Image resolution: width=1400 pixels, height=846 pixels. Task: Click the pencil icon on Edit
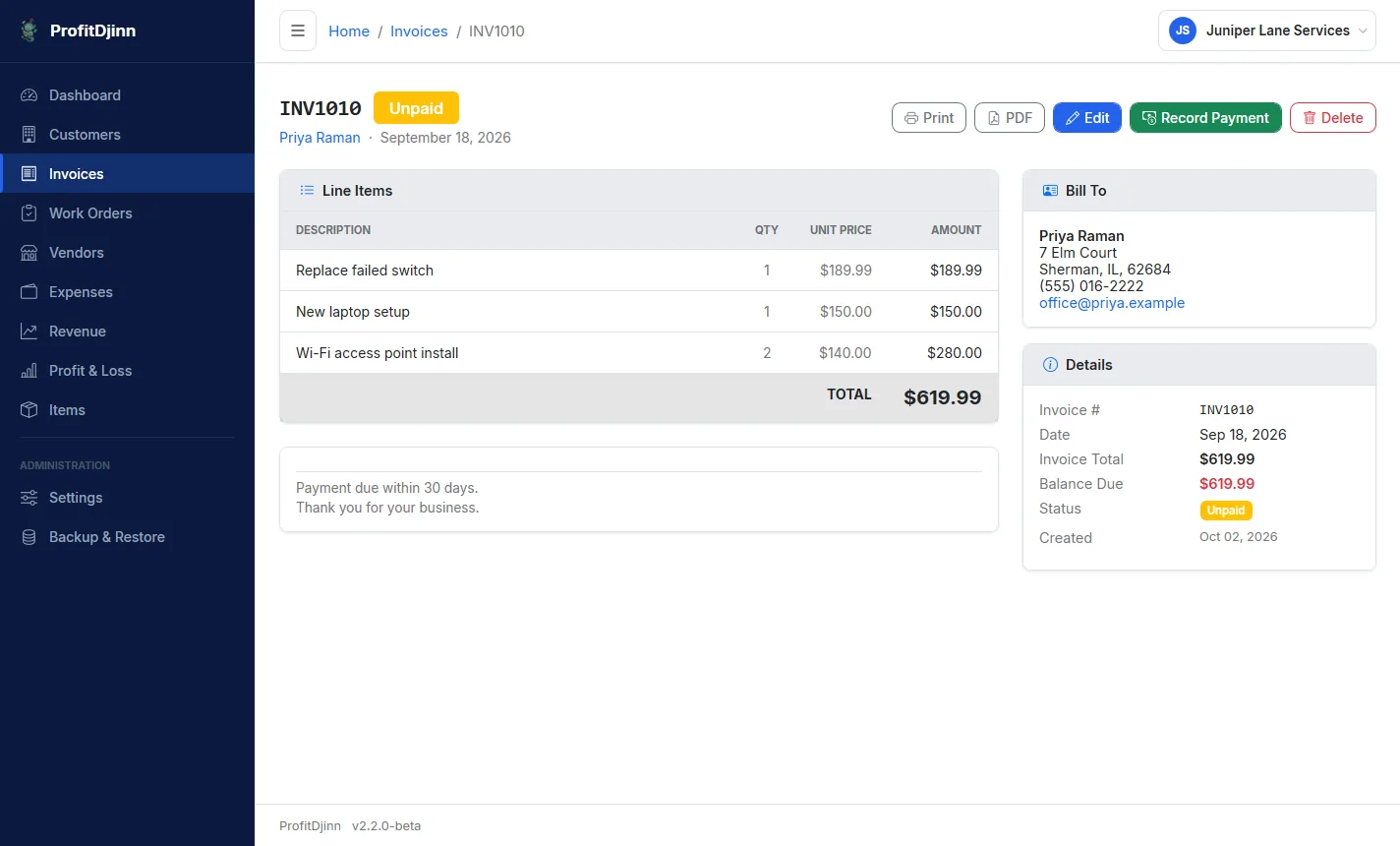coord(1073,118)
